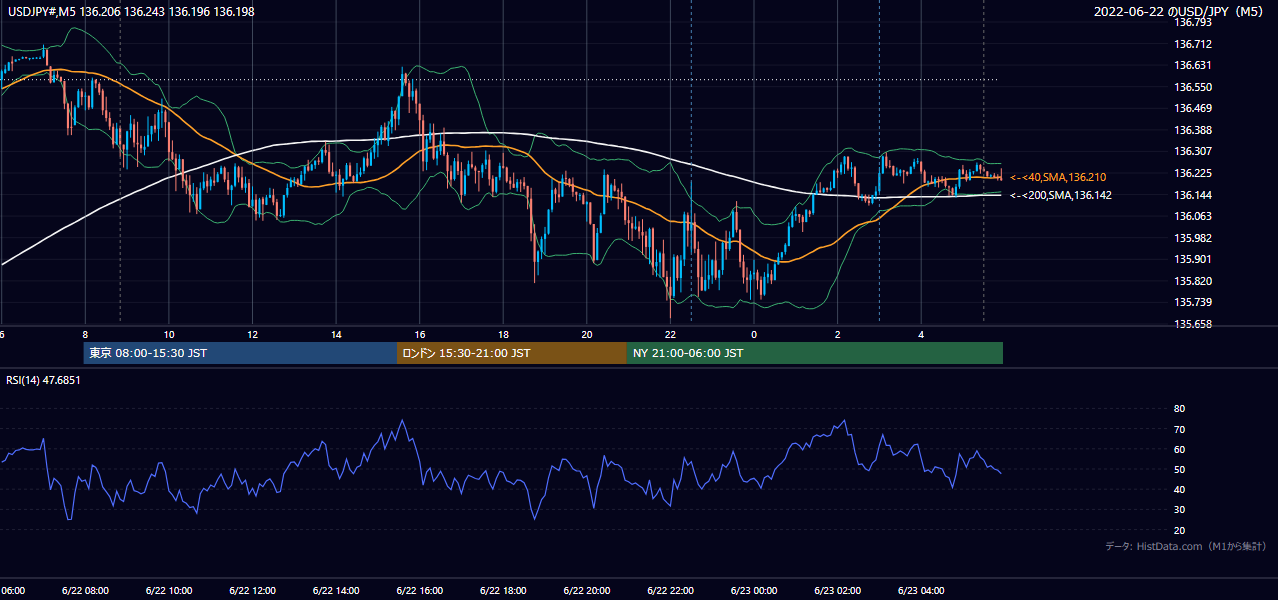This screenshot has width=1278, height=600.
Task: Click the orange 40 SMA 136.210 label
Action: click(x=1058, y=177)
